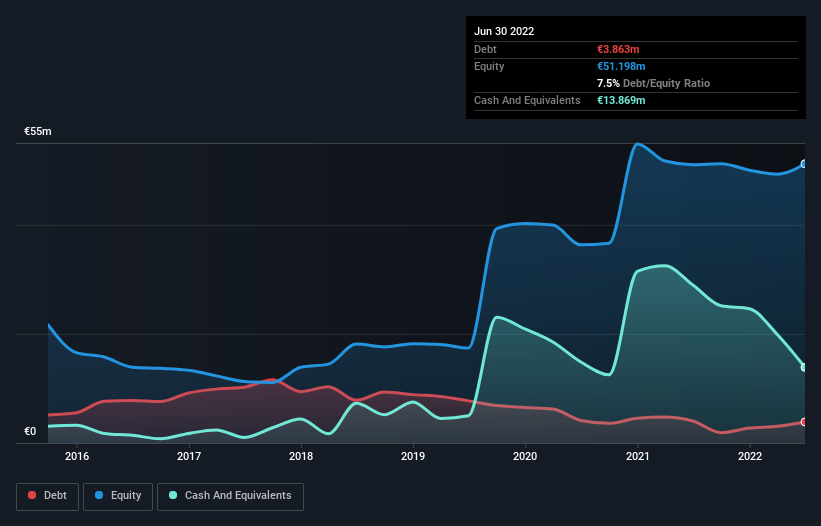821x526 pixels.
Task: Select the Cash And Equivalents endpoint marker
Action: tap(804, 367)
